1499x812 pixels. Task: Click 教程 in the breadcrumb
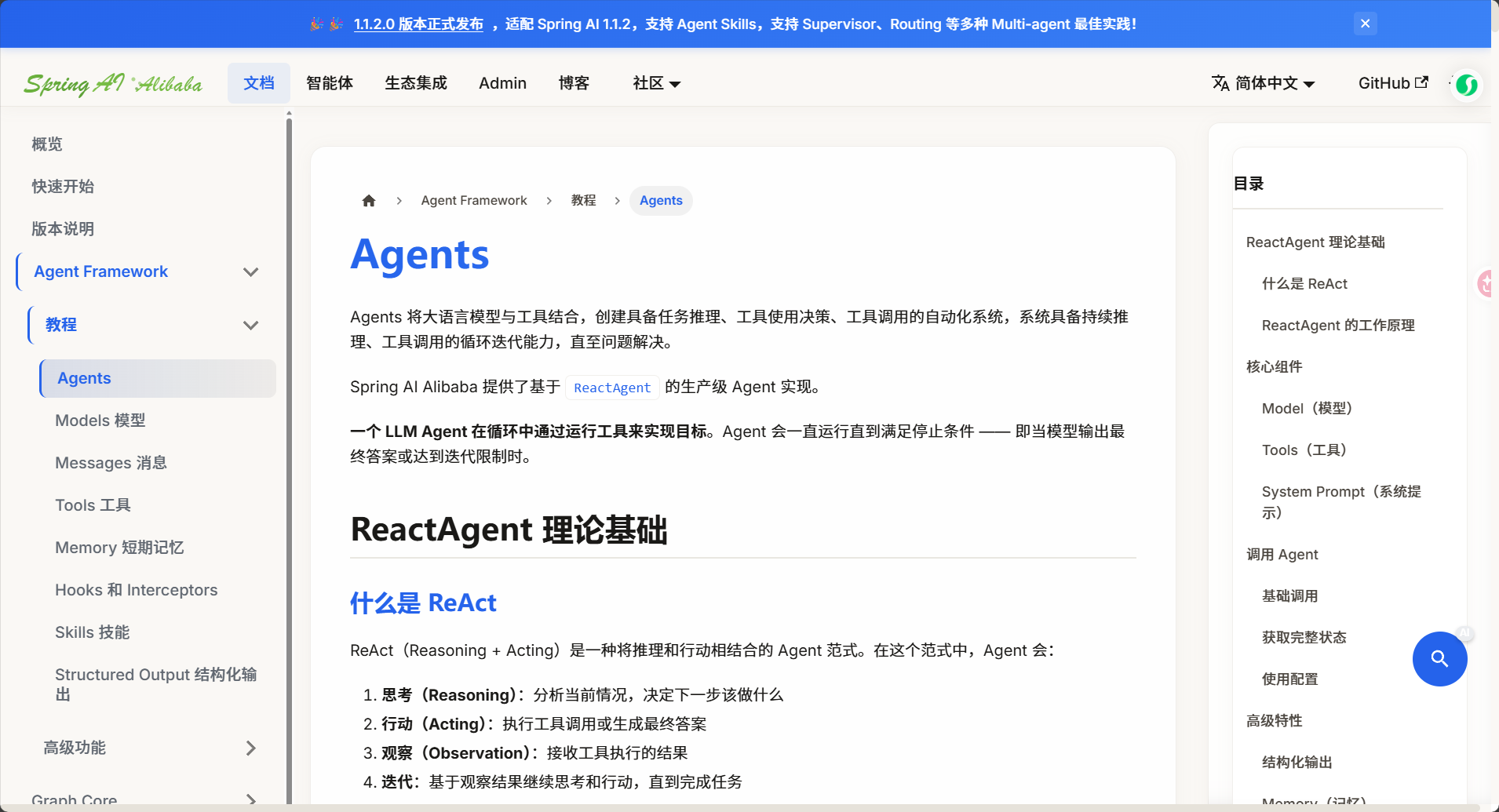point(583,201)
